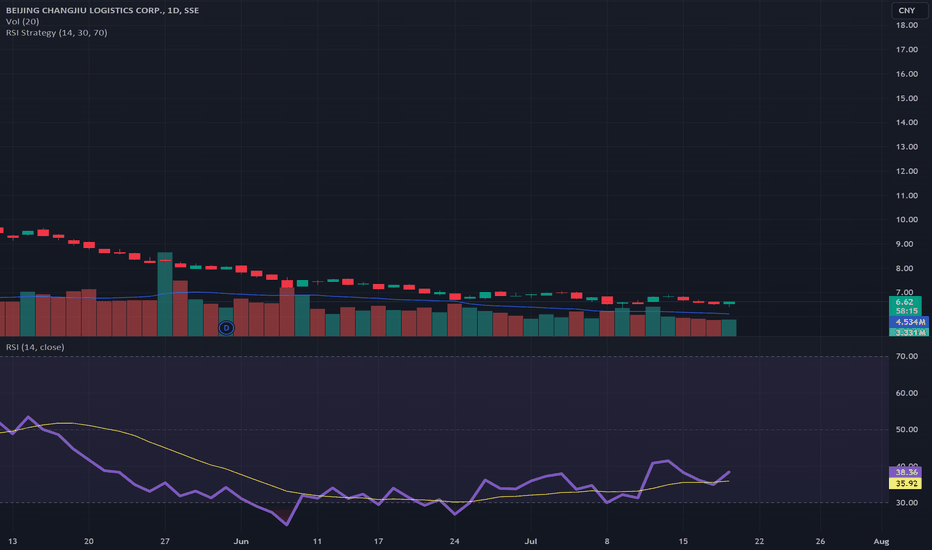Click the RSI low point below 30
Screen dimensions: 932x550
(x=287, y=524)
